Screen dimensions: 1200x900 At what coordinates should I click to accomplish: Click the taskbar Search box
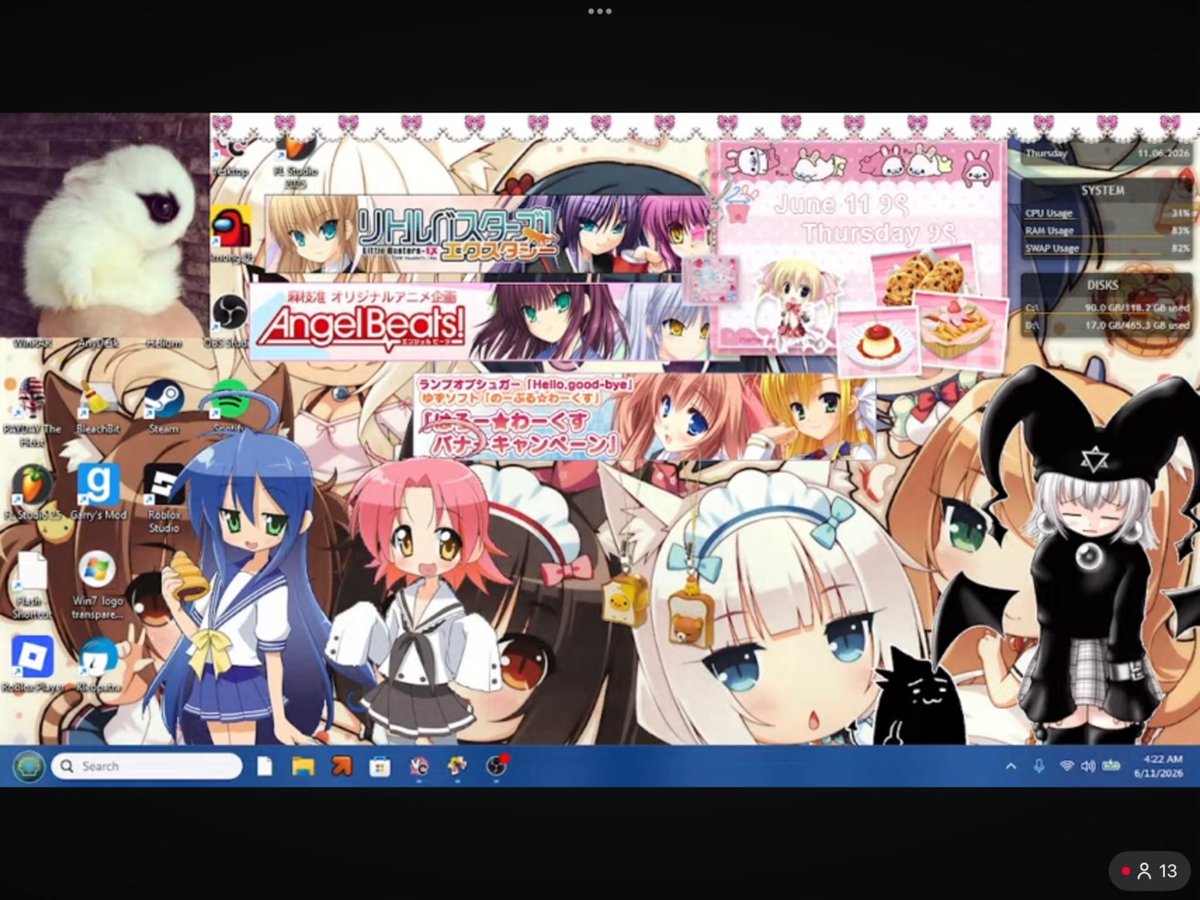146,766
